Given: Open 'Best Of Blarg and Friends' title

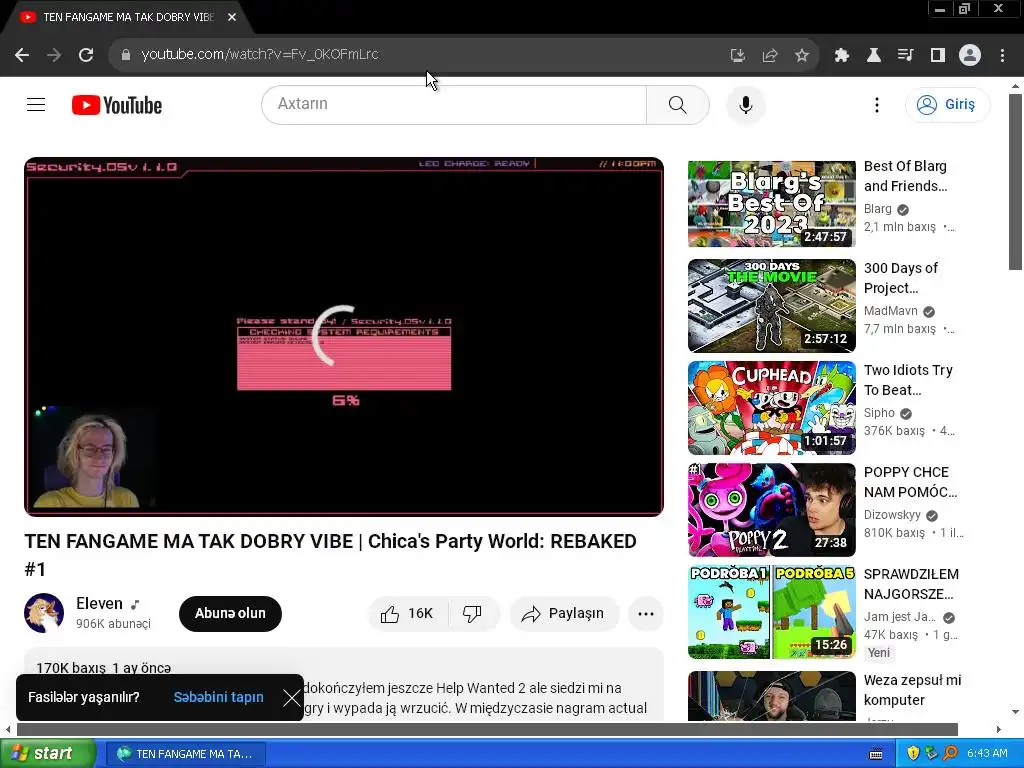Looking at the screenshot, I should (905, 176).
